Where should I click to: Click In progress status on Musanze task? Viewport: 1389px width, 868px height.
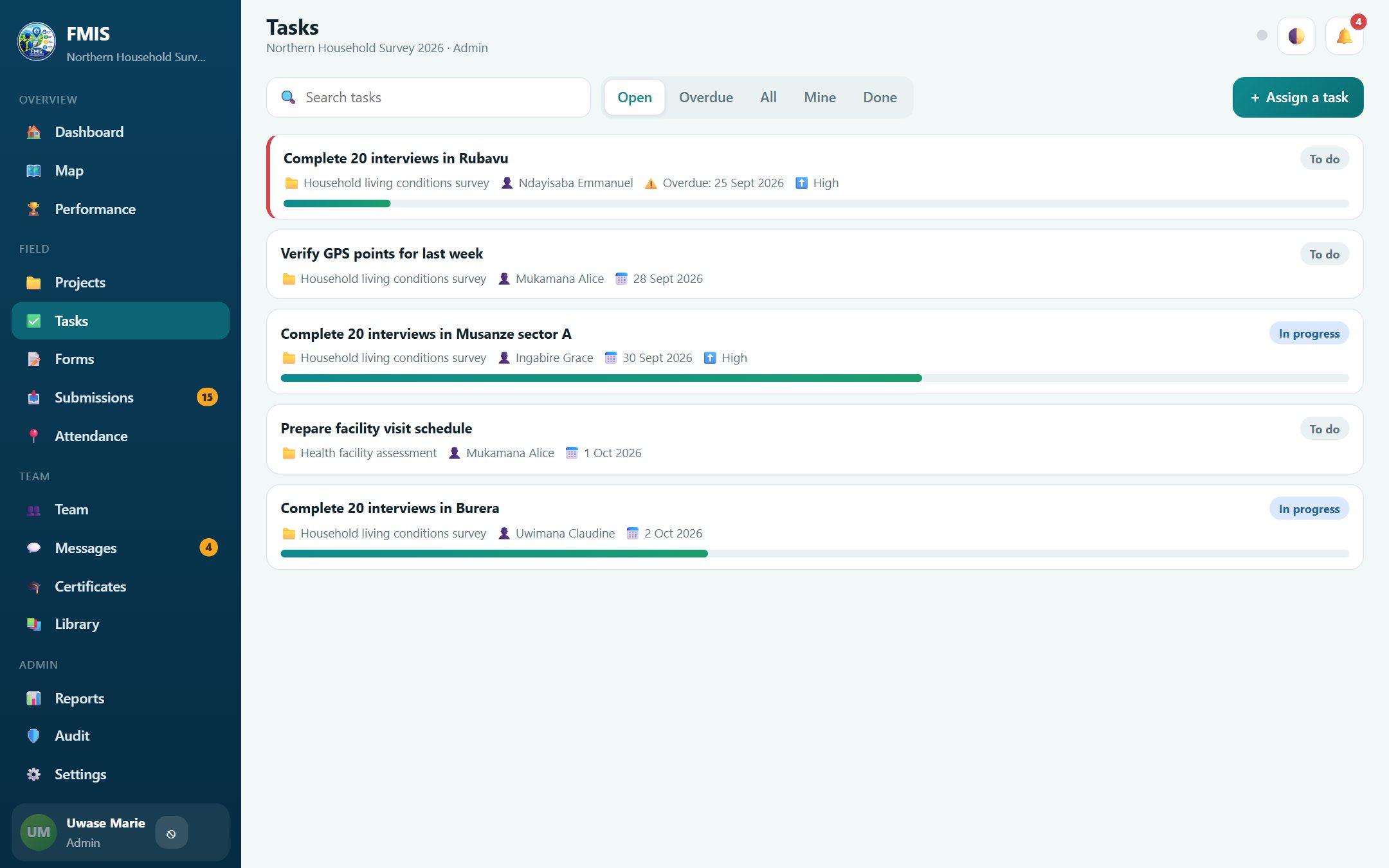tap(1309, 333)
